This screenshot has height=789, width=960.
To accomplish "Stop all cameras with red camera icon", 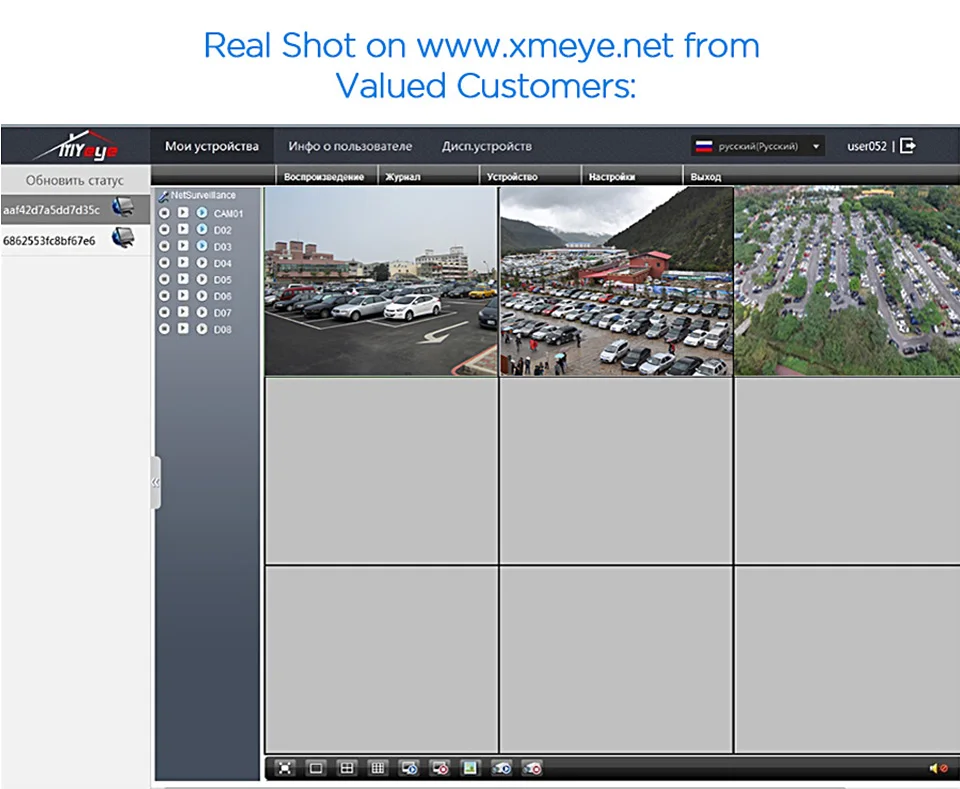I will click(532, 768).
